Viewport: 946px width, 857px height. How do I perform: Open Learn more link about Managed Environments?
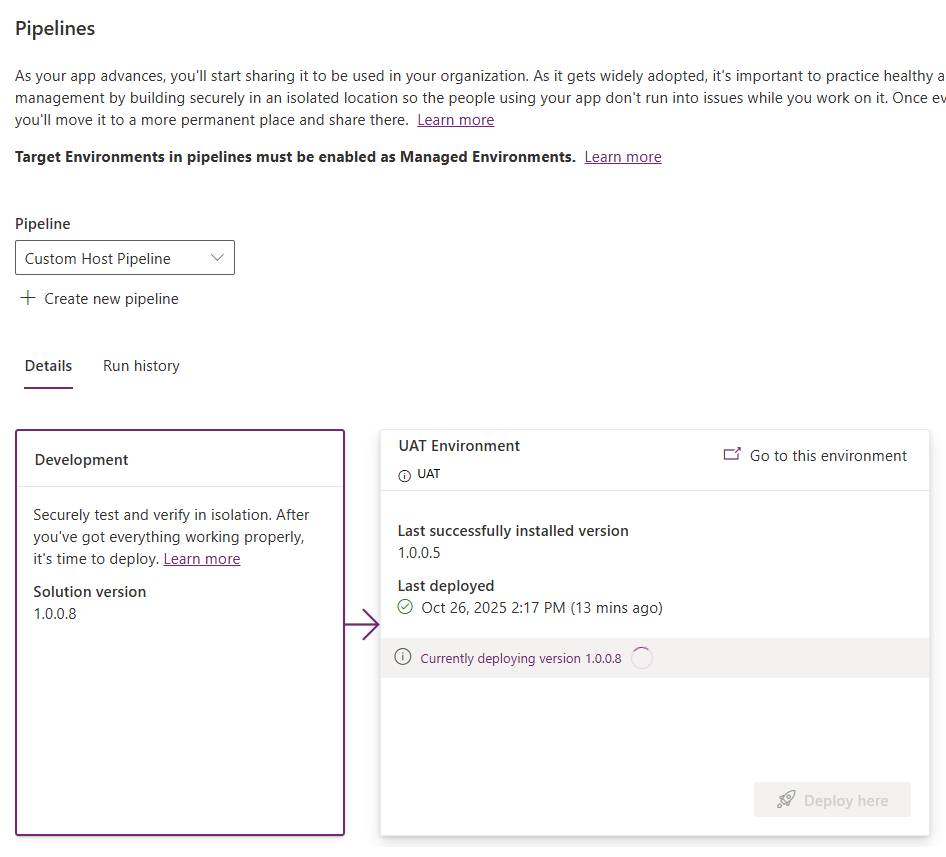(623, 157)
